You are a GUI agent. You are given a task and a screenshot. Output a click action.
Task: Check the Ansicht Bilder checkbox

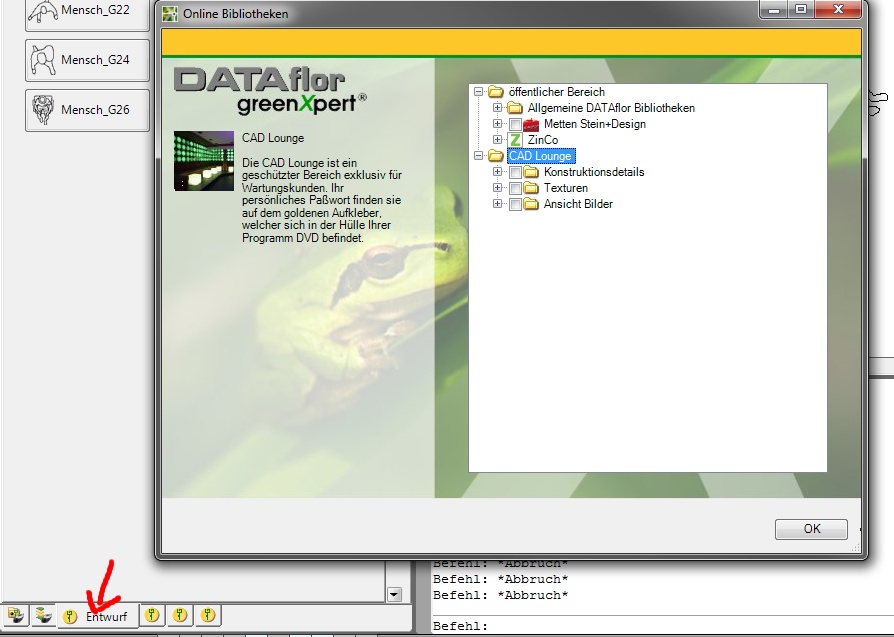[x=515, y=204]
